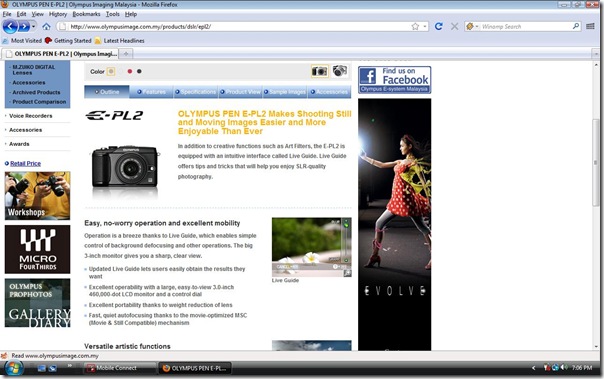Open Accessories link in blue sidebar box

[29, 82]
